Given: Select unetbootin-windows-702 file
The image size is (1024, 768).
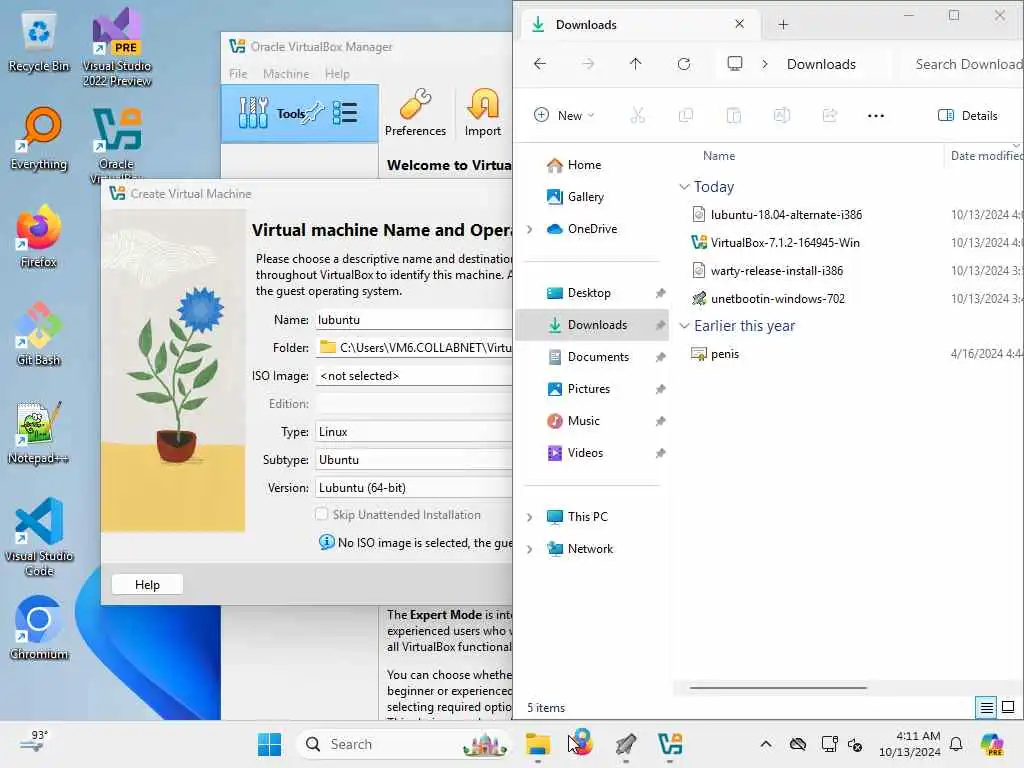Looking at the screenshot, I should [x=777, y=299].
